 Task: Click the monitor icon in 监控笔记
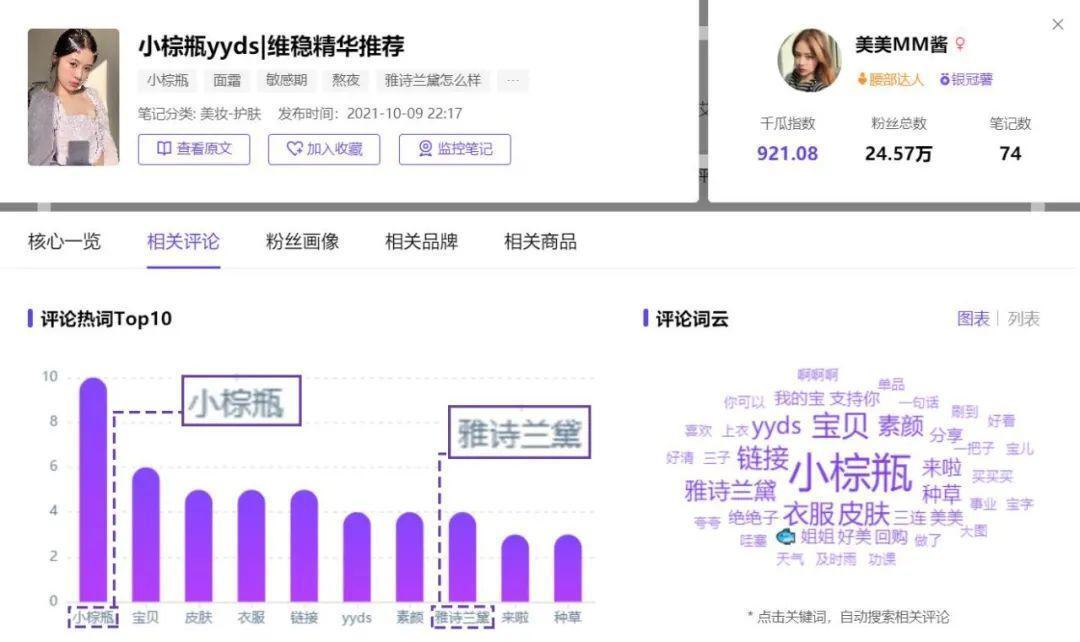coord(425,149)
